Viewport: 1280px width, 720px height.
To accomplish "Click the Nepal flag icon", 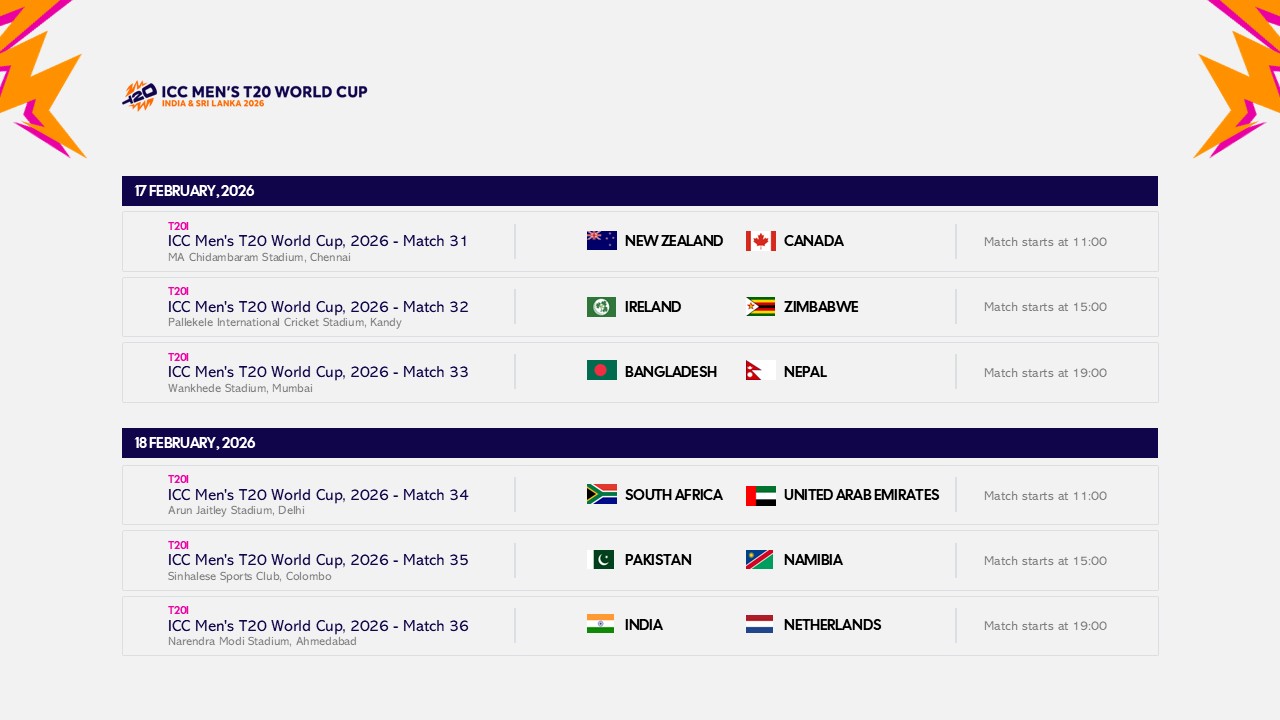I will [760, 371].
